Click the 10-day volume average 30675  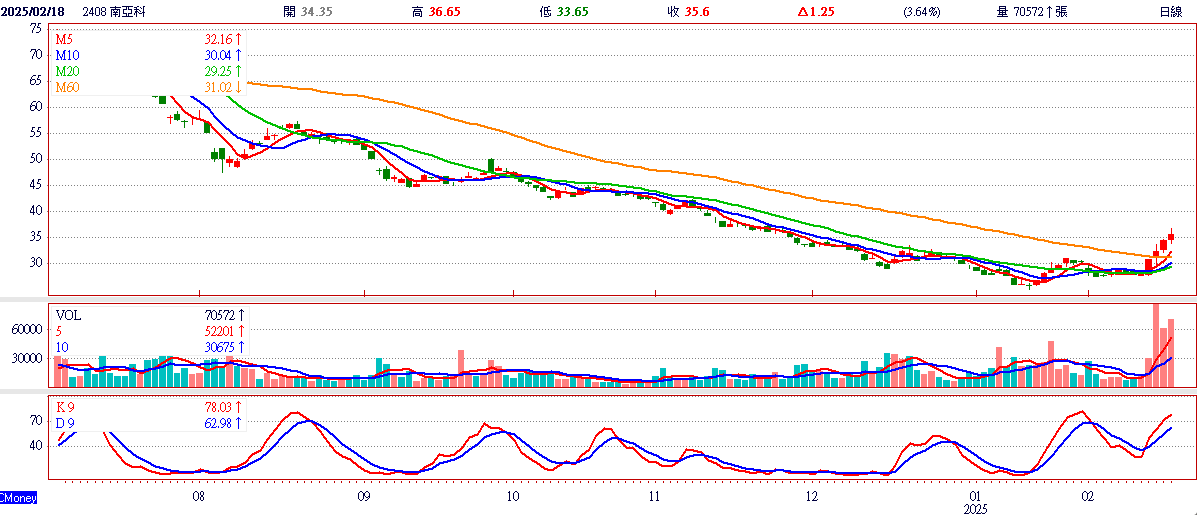pyautogui.click(x=218, y=346)
